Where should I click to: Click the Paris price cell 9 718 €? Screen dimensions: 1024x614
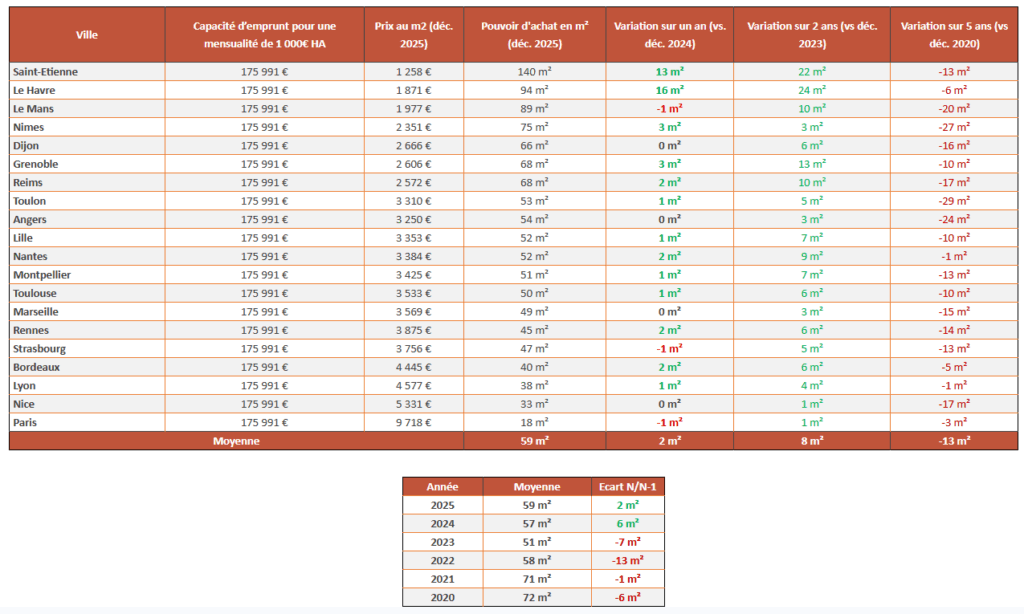[x=413, y=422]
